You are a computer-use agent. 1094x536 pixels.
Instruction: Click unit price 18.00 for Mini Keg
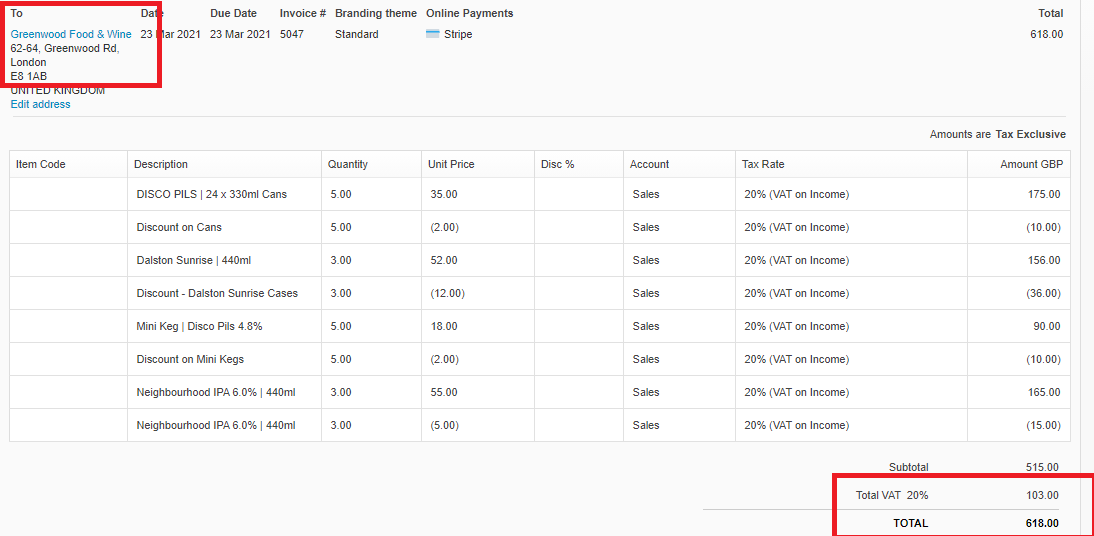click(x=444, y=326)
